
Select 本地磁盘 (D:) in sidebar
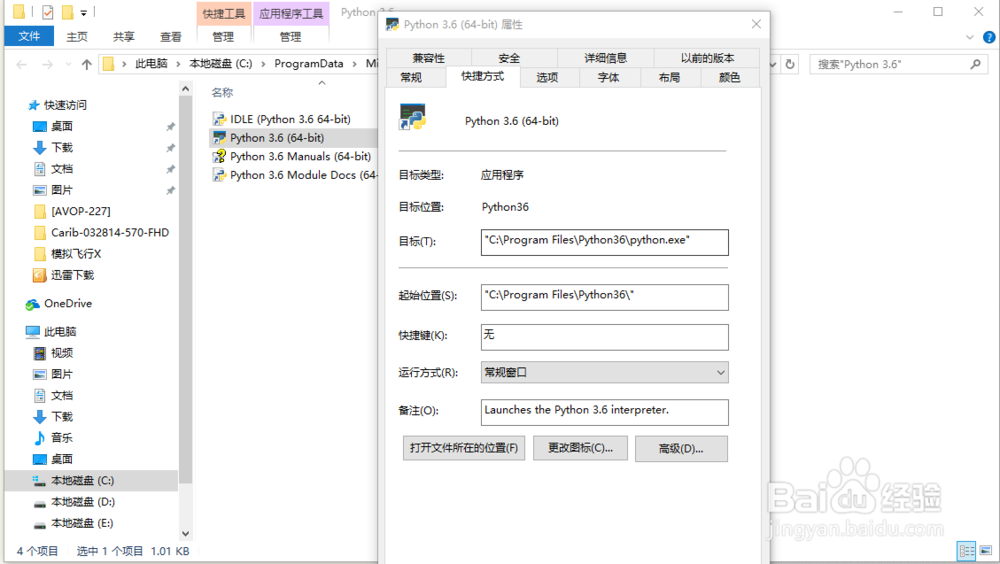tap(82, 502)
